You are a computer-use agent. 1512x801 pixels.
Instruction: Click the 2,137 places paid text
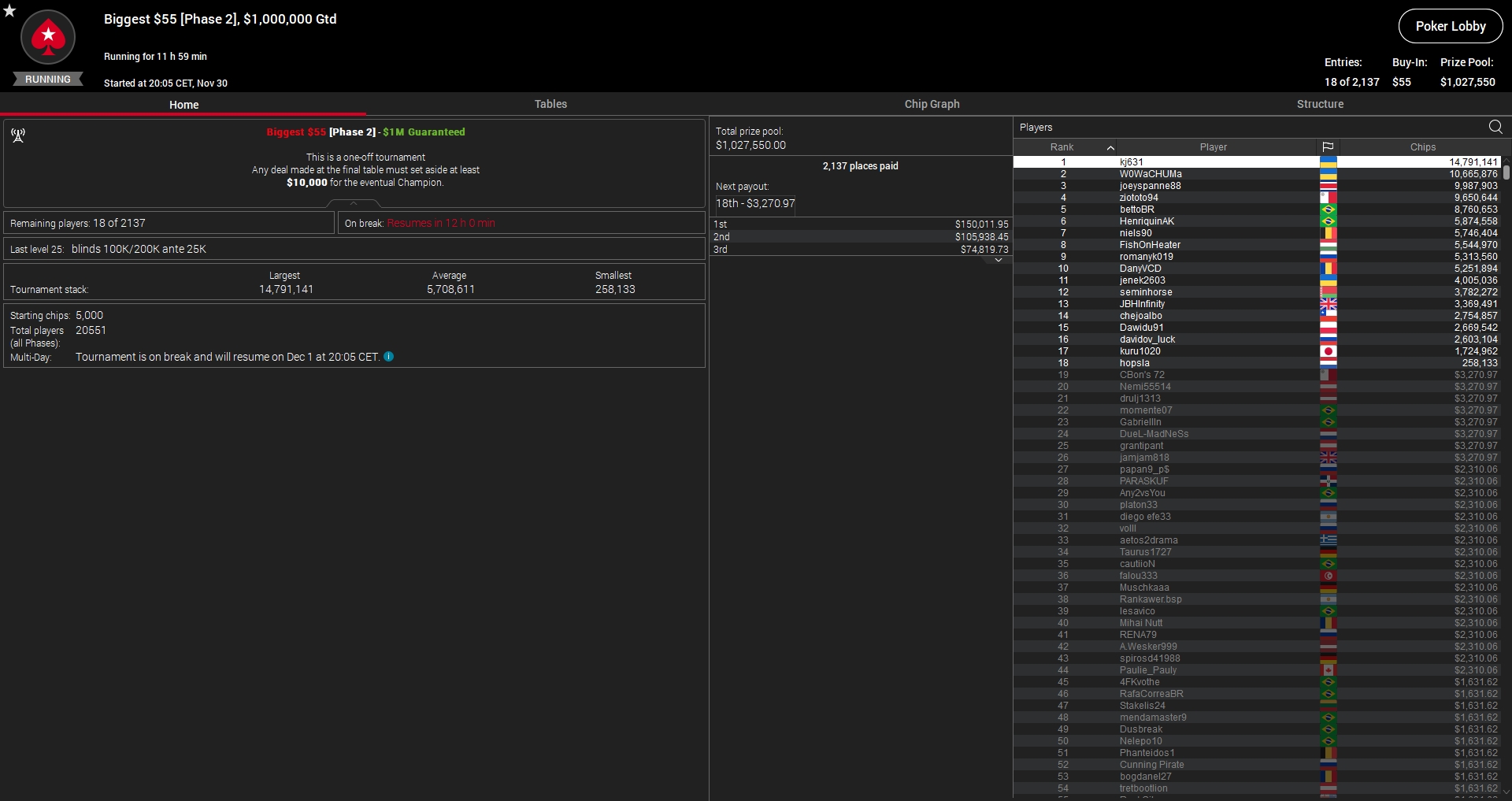[x=860, y=166]
